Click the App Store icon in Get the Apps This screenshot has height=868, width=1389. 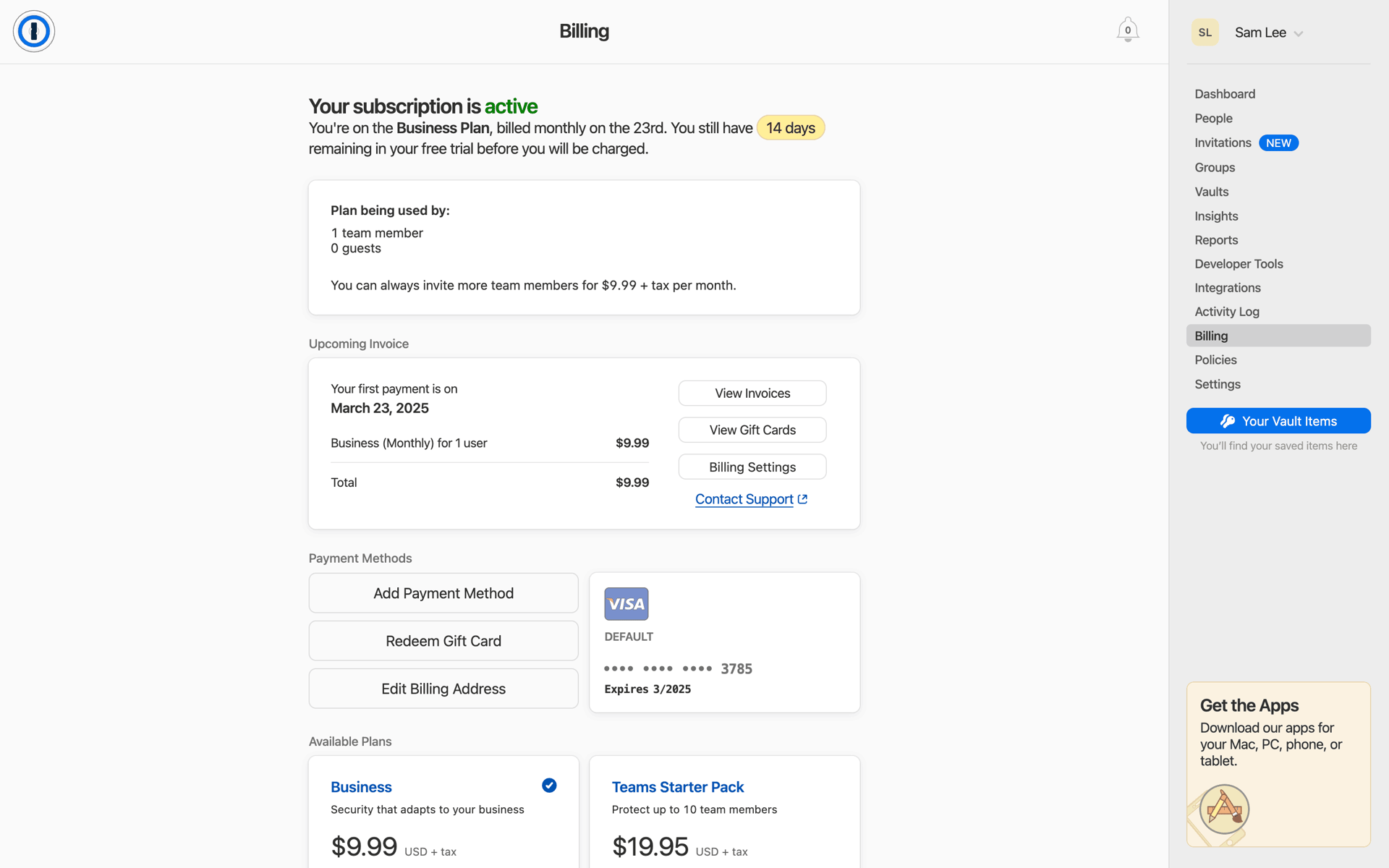(1224, 809)
